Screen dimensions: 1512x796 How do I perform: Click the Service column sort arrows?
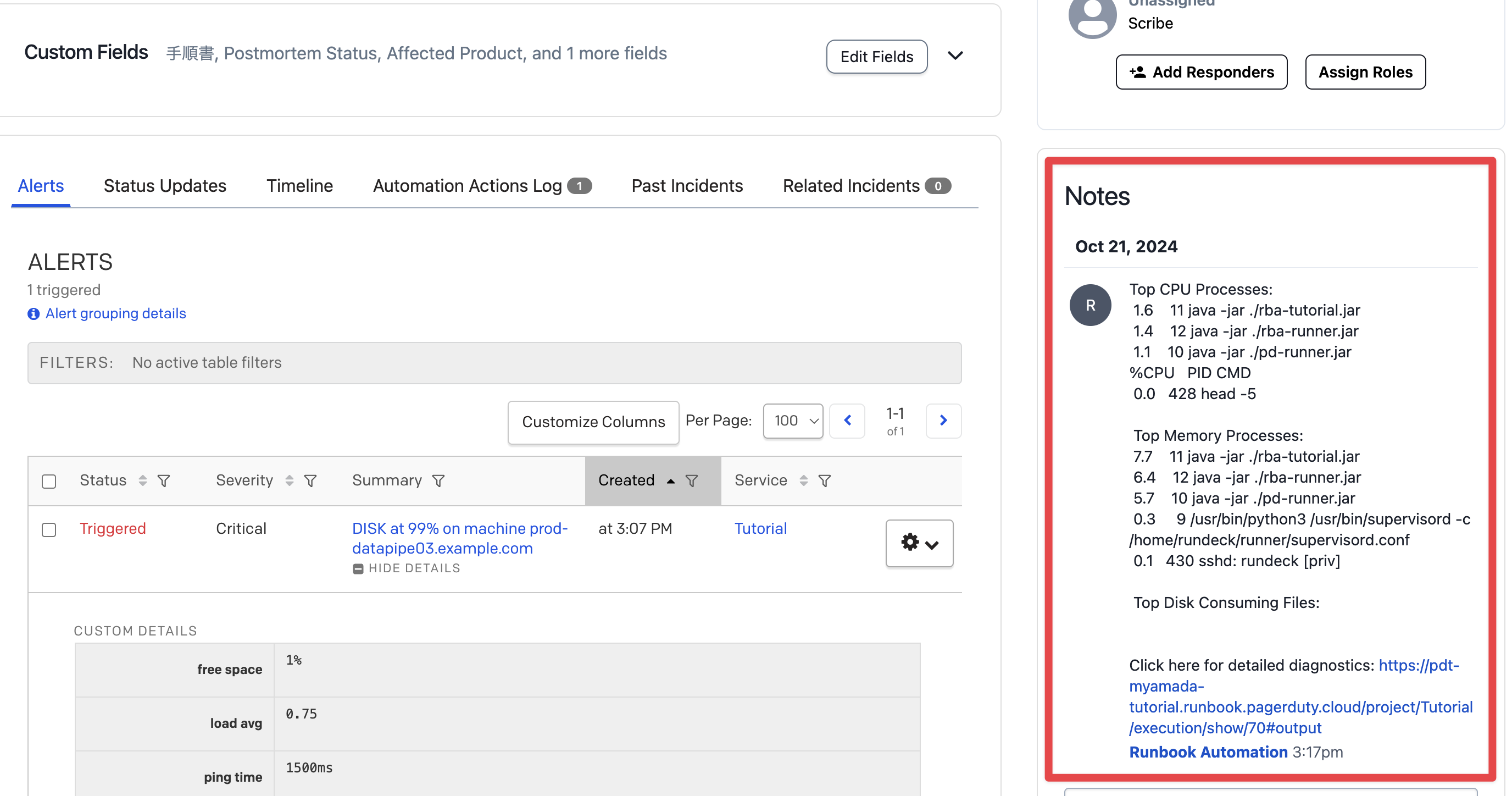pos(804,480)
